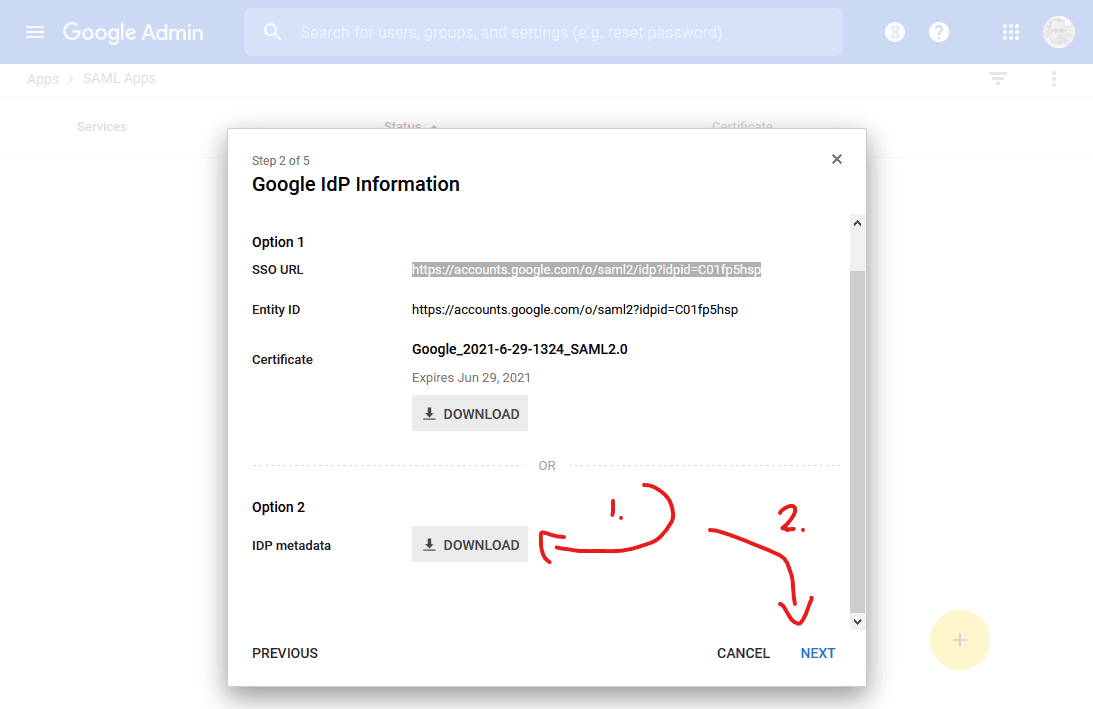
Task: Download the Option 1 certificate
Action: click(470, 414)
